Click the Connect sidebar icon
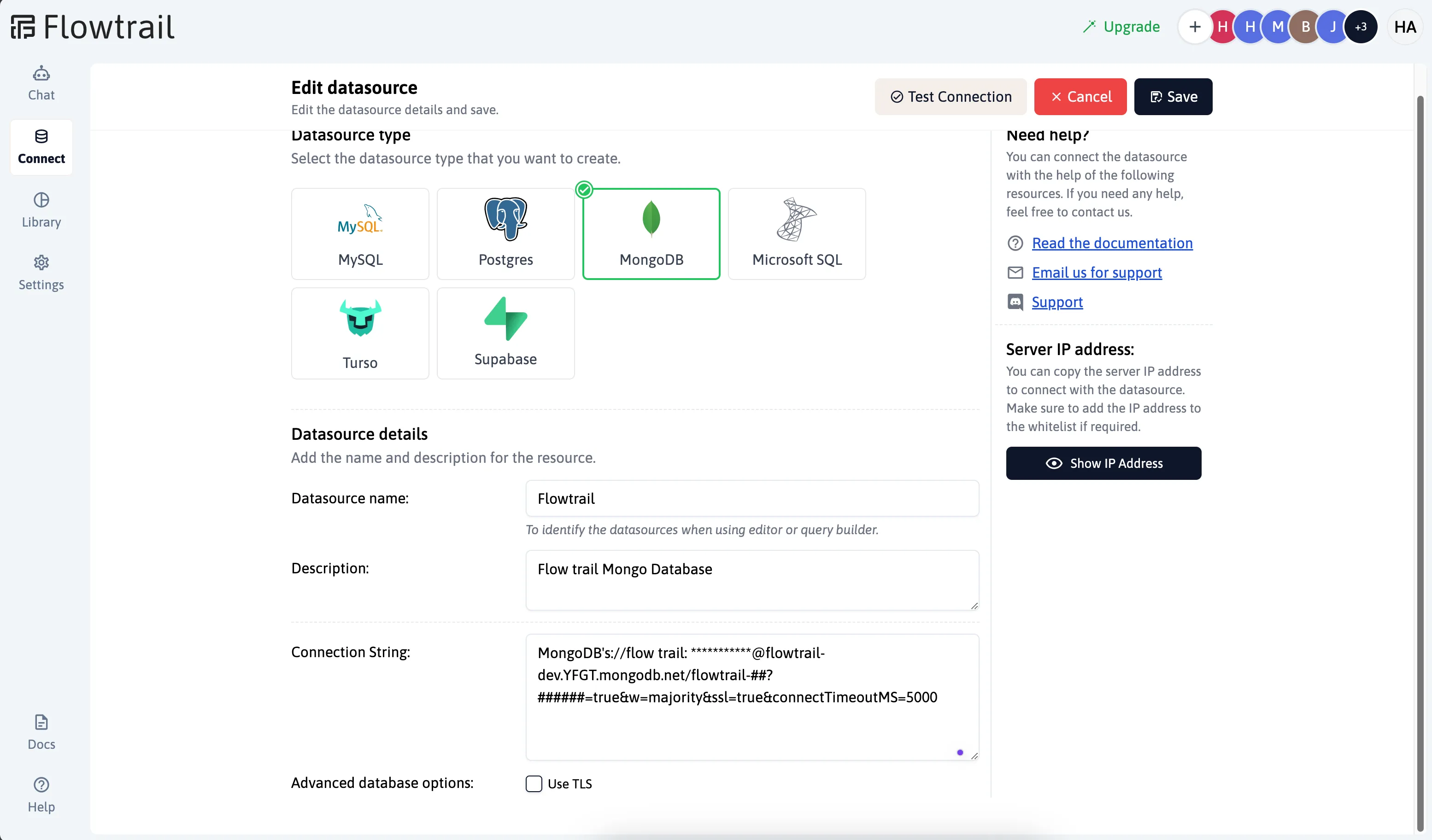Viewport: 1432px width, 840px height. coord(41,146)
